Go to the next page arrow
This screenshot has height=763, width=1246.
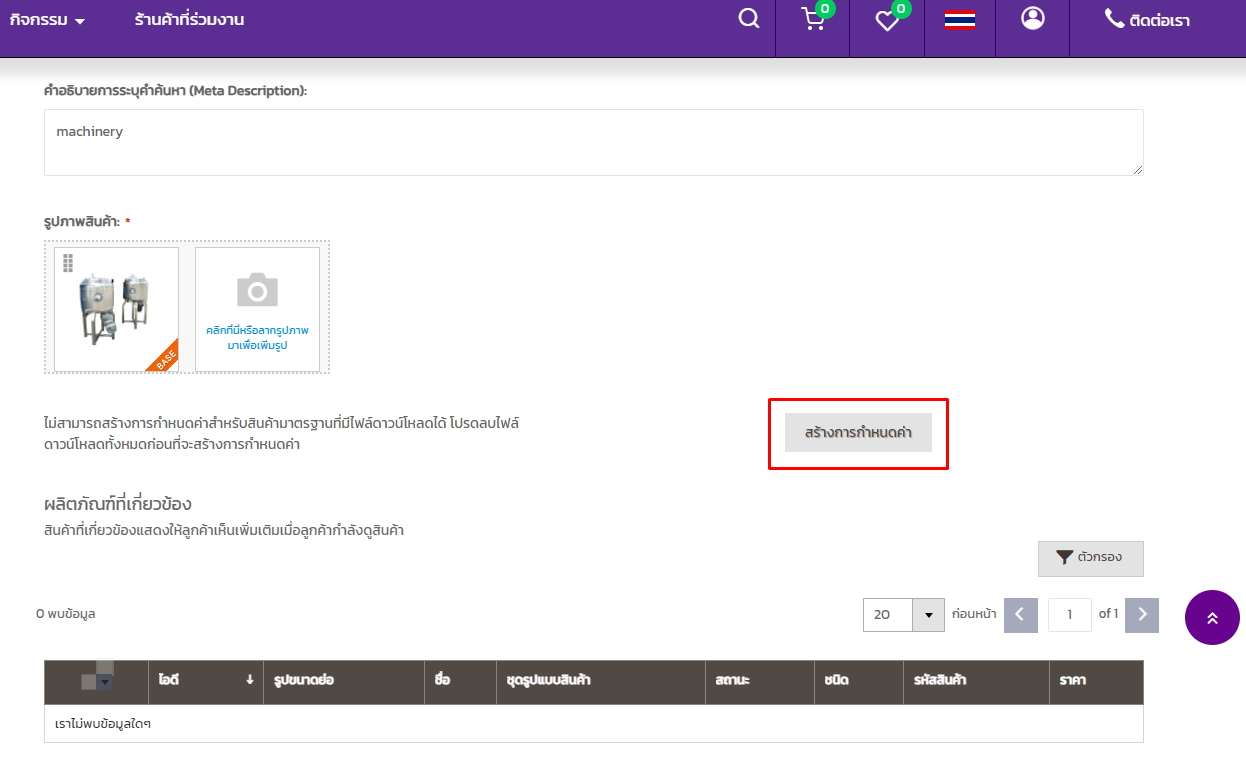click(x=1141, y=615)
